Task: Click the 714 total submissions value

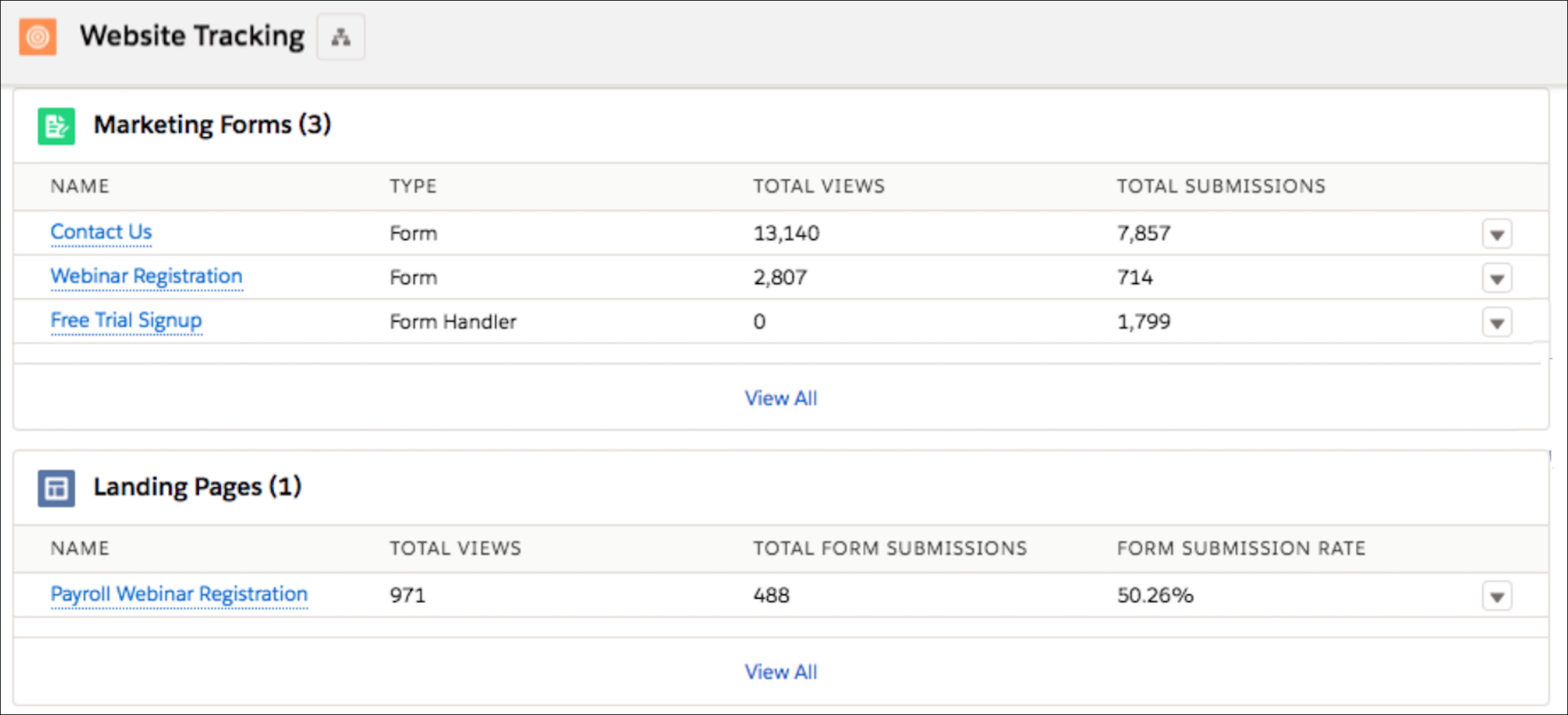Action: [1135, 278]
